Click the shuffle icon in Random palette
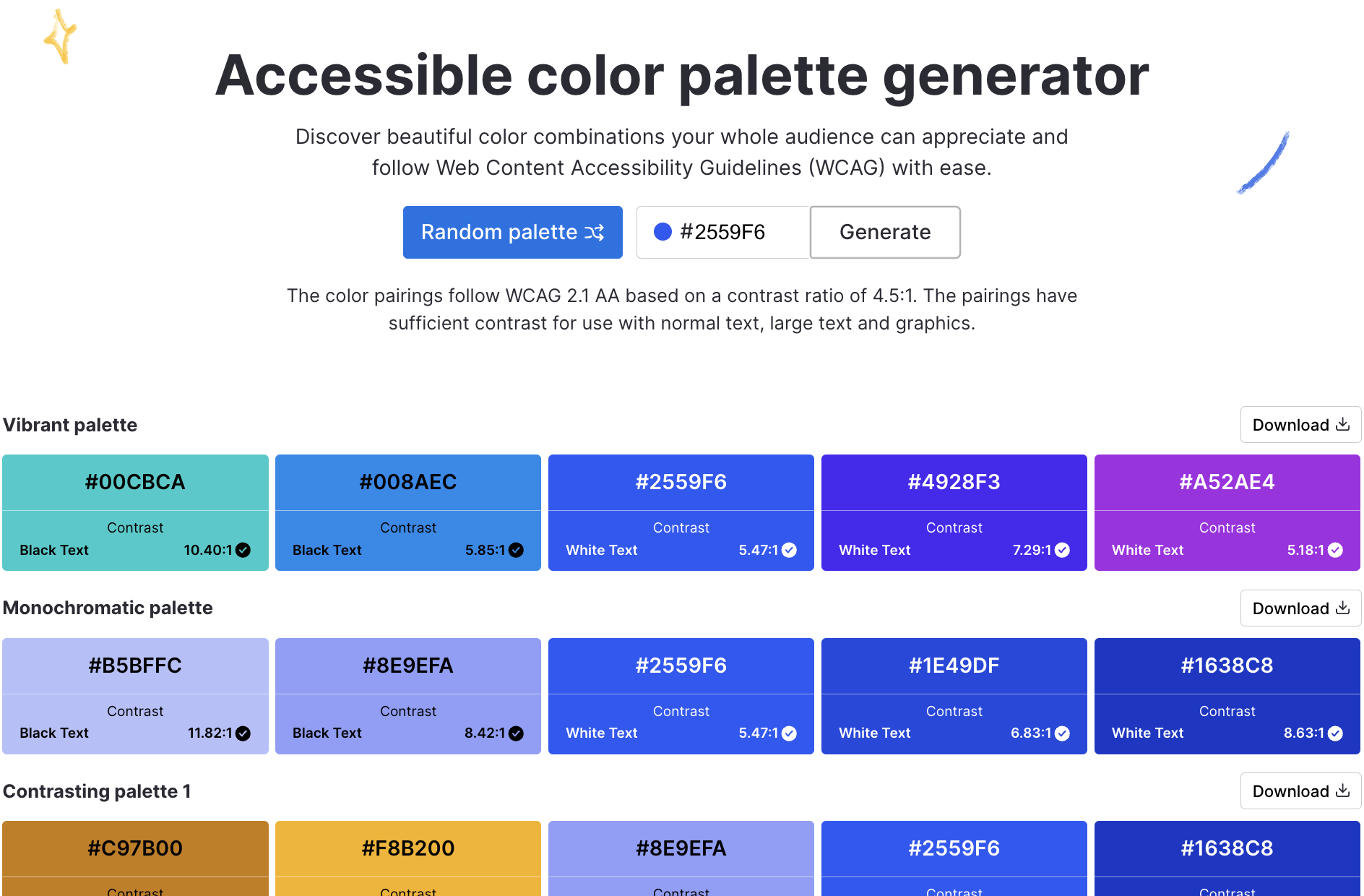The width and height of the screenshot is (1364, 896). (594, 233)
